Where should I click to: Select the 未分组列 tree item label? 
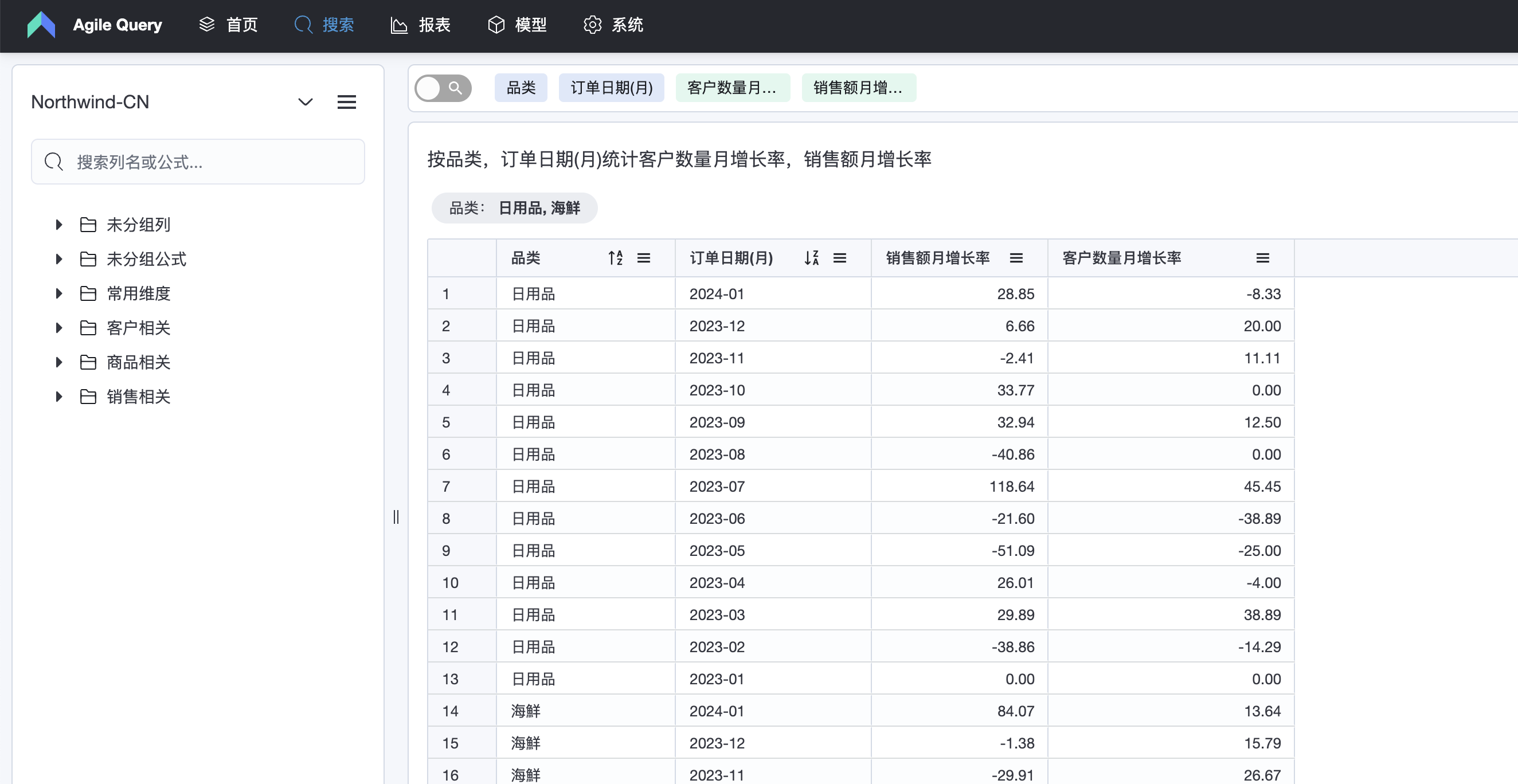(139, 225)
